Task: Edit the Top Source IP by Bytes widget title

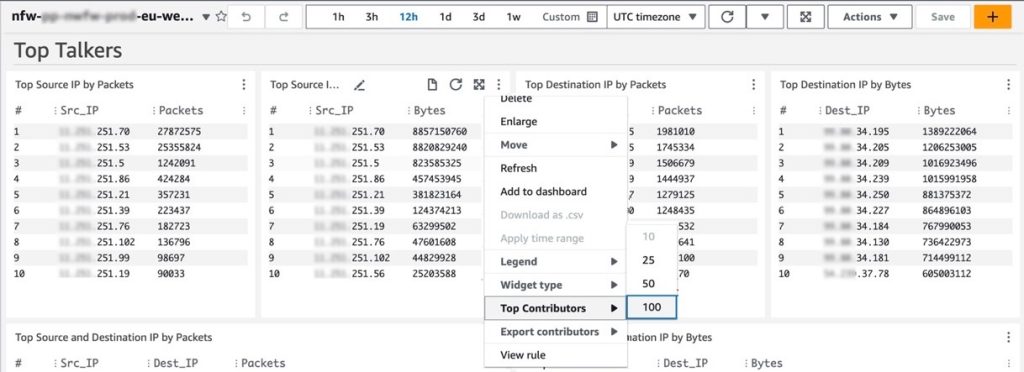Action: click(x=360, y=85)
